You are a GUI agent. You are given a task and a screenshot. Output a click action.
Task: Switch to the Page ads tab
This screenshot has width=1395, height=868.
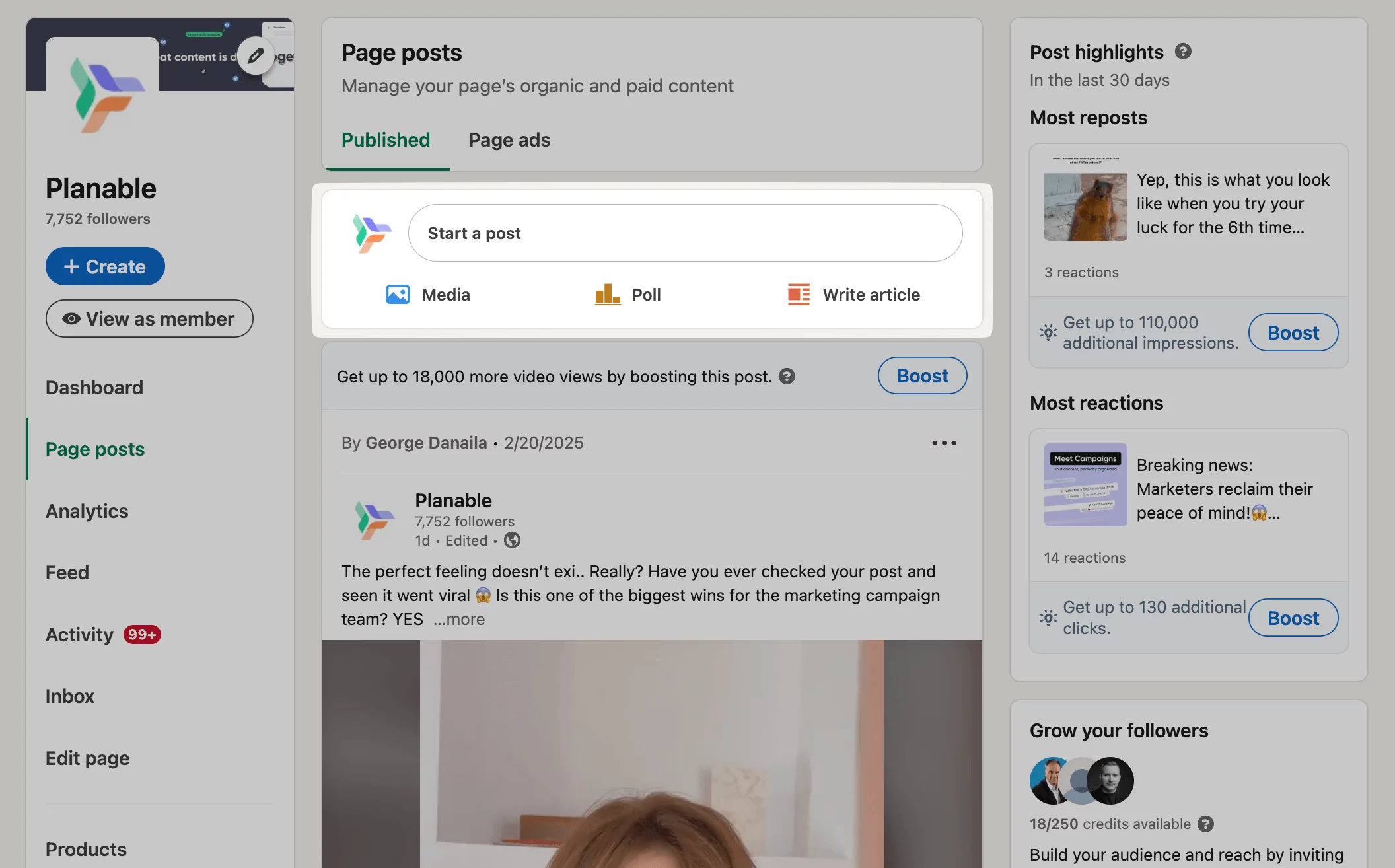510,140
